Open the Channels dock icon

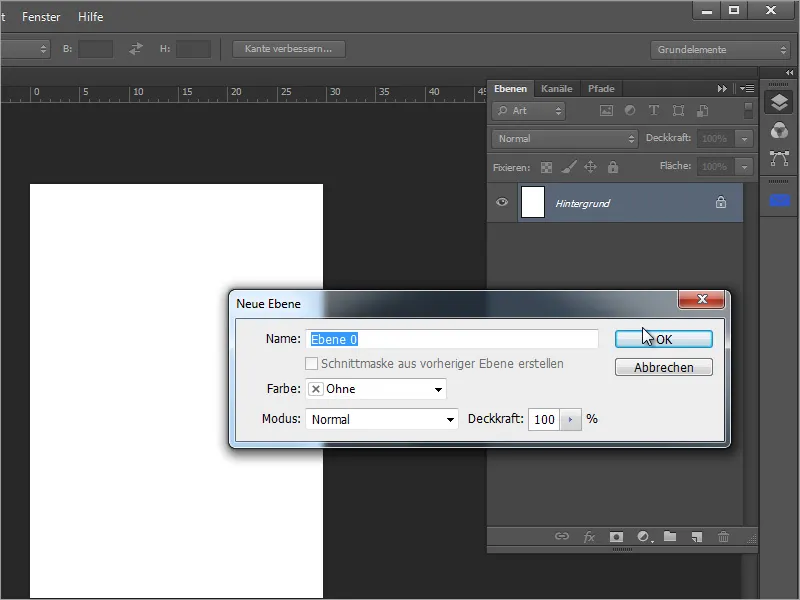(x=779, y=130)
